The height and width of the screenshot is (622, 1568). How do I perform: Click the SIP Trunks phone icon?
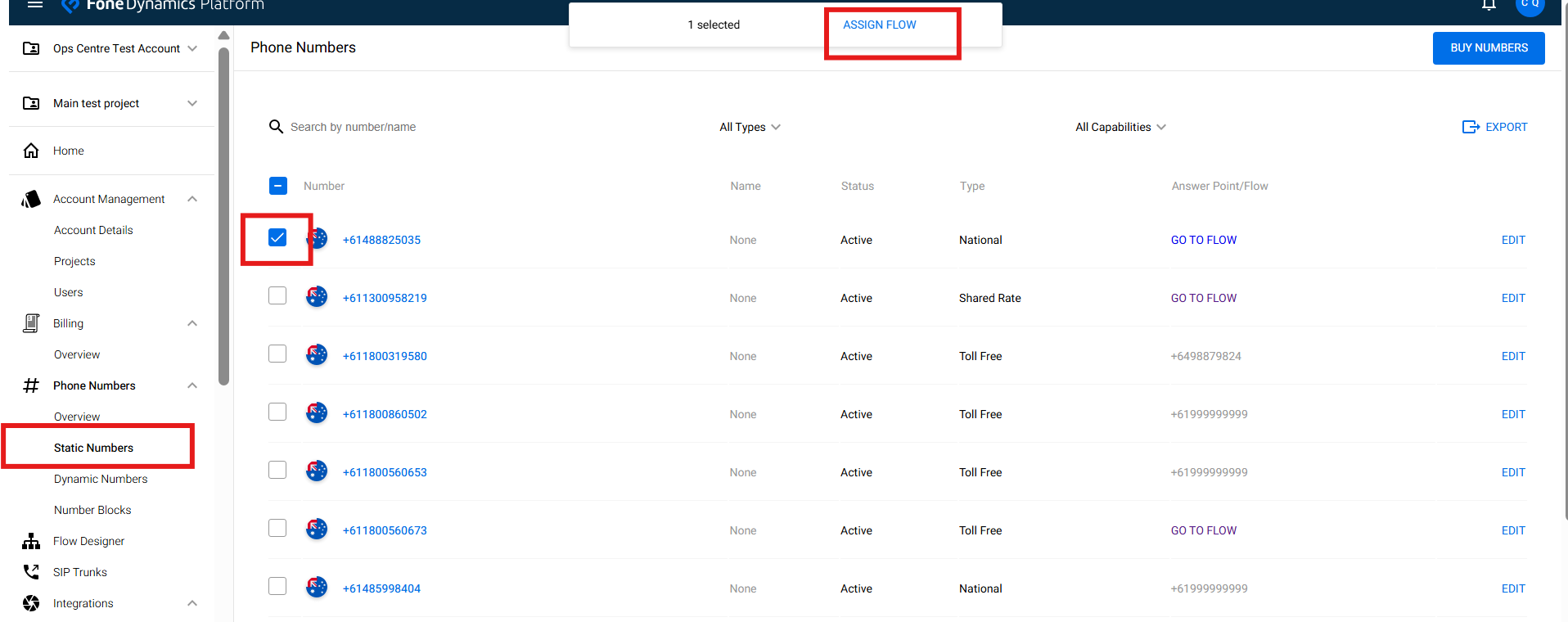point(31,572)
